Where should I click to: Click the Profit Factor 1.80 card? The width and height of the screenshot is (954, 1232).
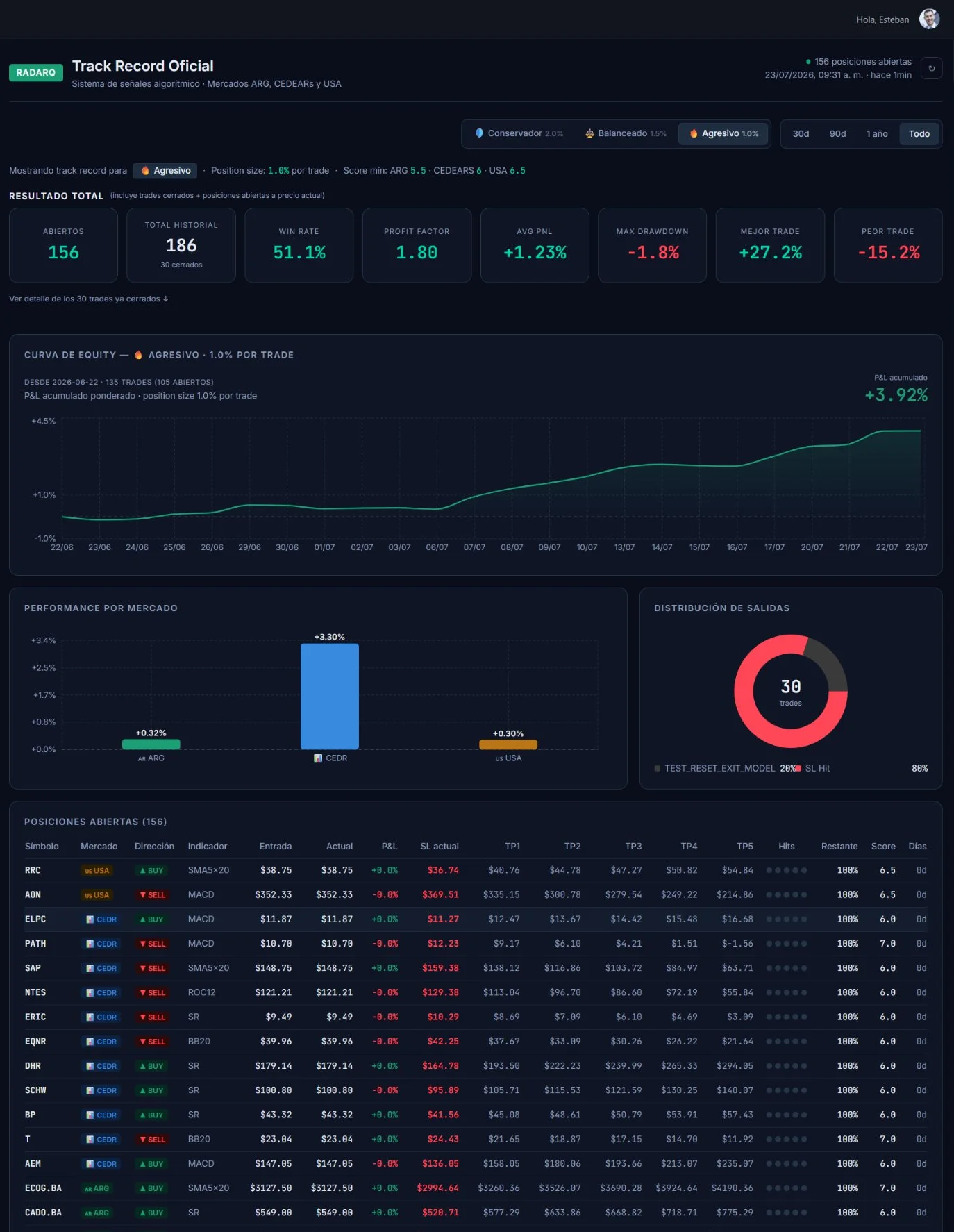click(x=417, y=245)
